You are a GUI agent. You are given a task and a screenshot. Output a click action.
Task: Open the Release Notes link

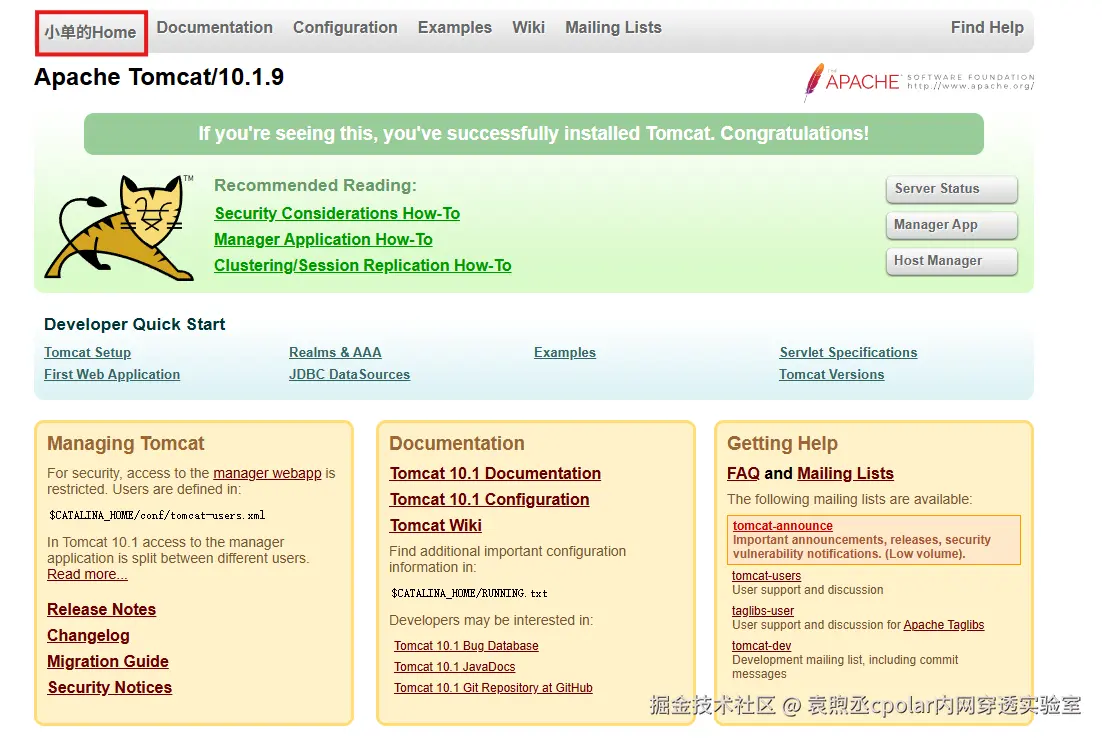tap(101, 609)
